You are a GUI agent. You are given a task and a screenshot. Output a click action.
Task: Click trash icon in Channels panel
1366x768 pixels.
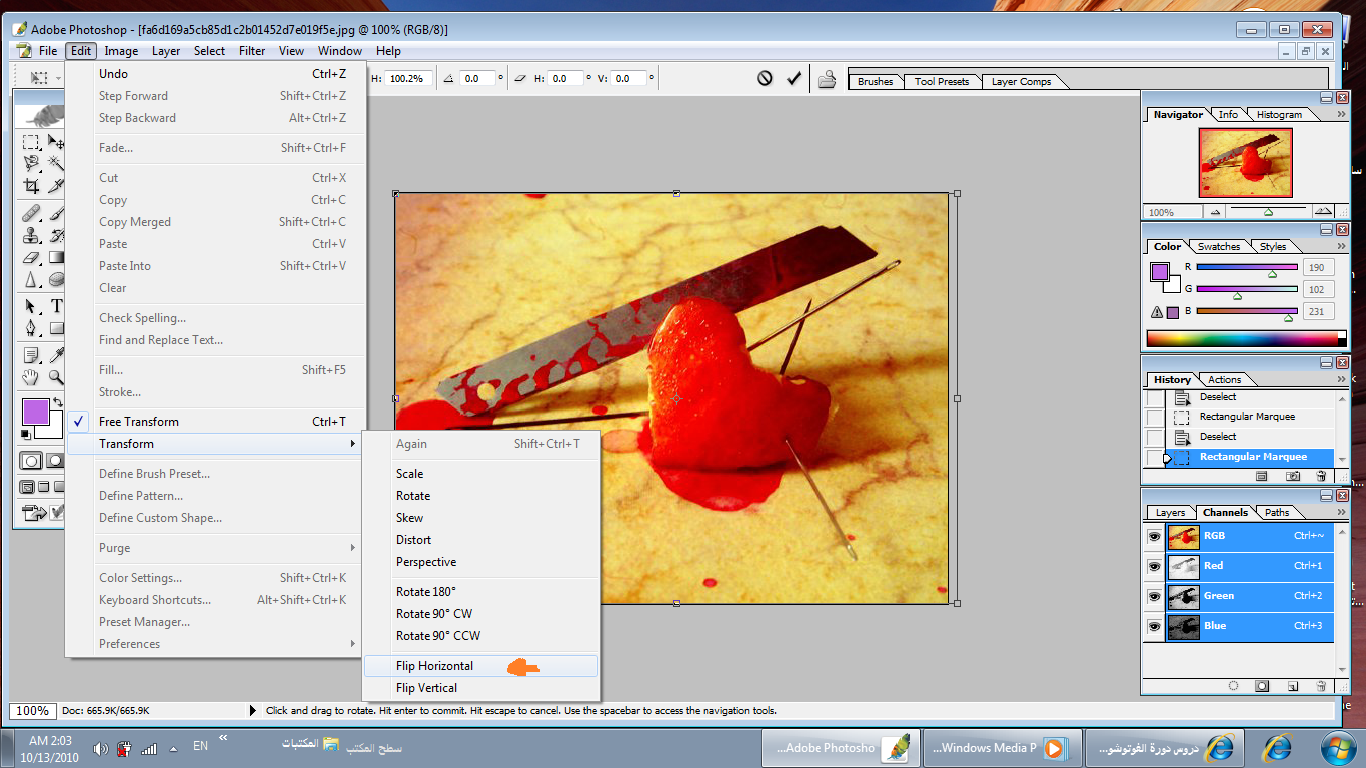click(1321, 686)
